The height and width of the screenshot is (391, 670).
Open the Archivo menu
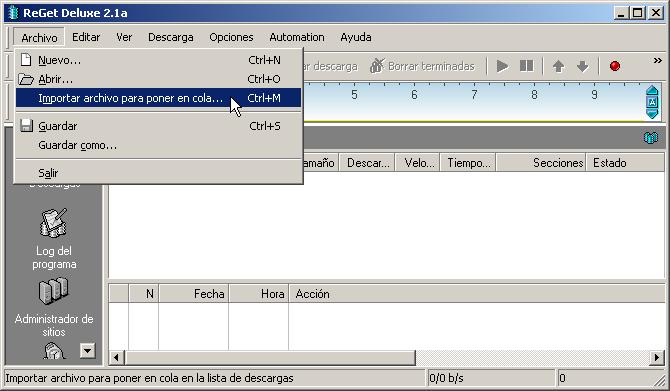[39, 38]
